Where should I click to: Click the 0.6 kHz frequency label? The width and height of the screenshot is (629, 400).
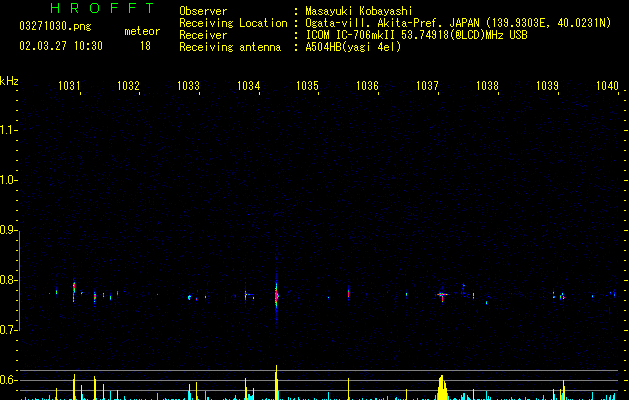pos(8,380)
